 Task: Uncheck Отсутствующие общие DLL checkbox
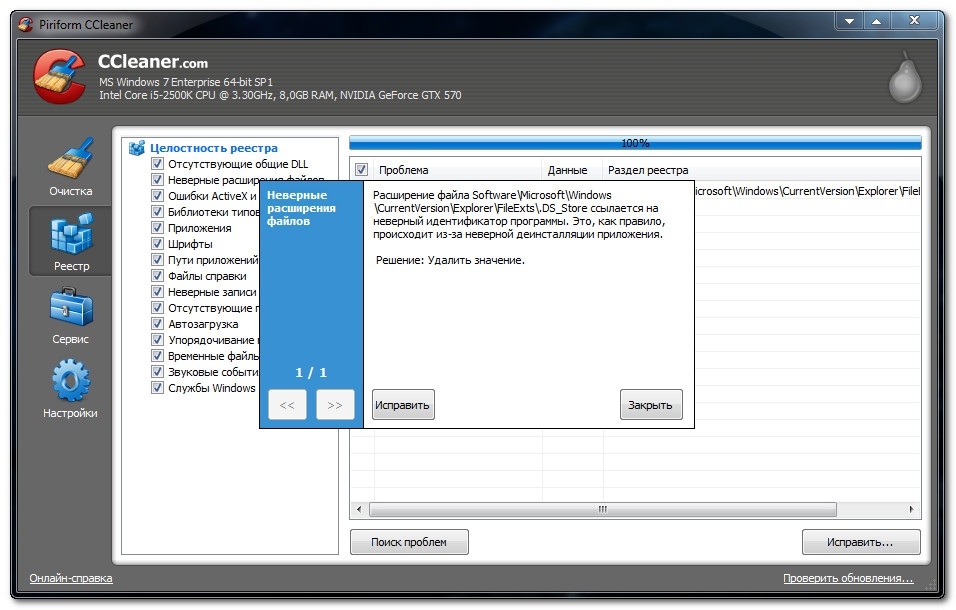157,164
